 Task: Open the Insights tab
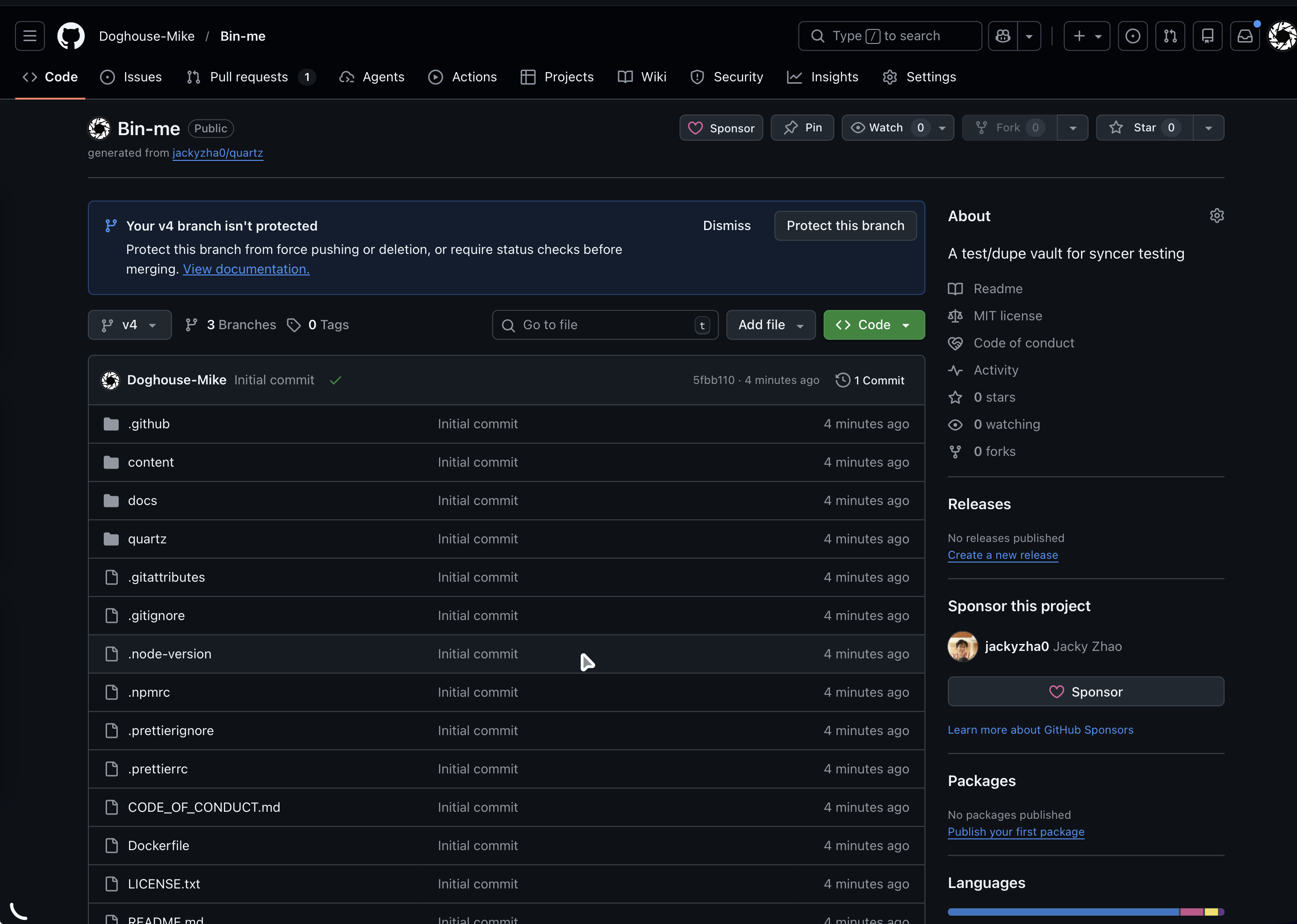pos(822,77)
